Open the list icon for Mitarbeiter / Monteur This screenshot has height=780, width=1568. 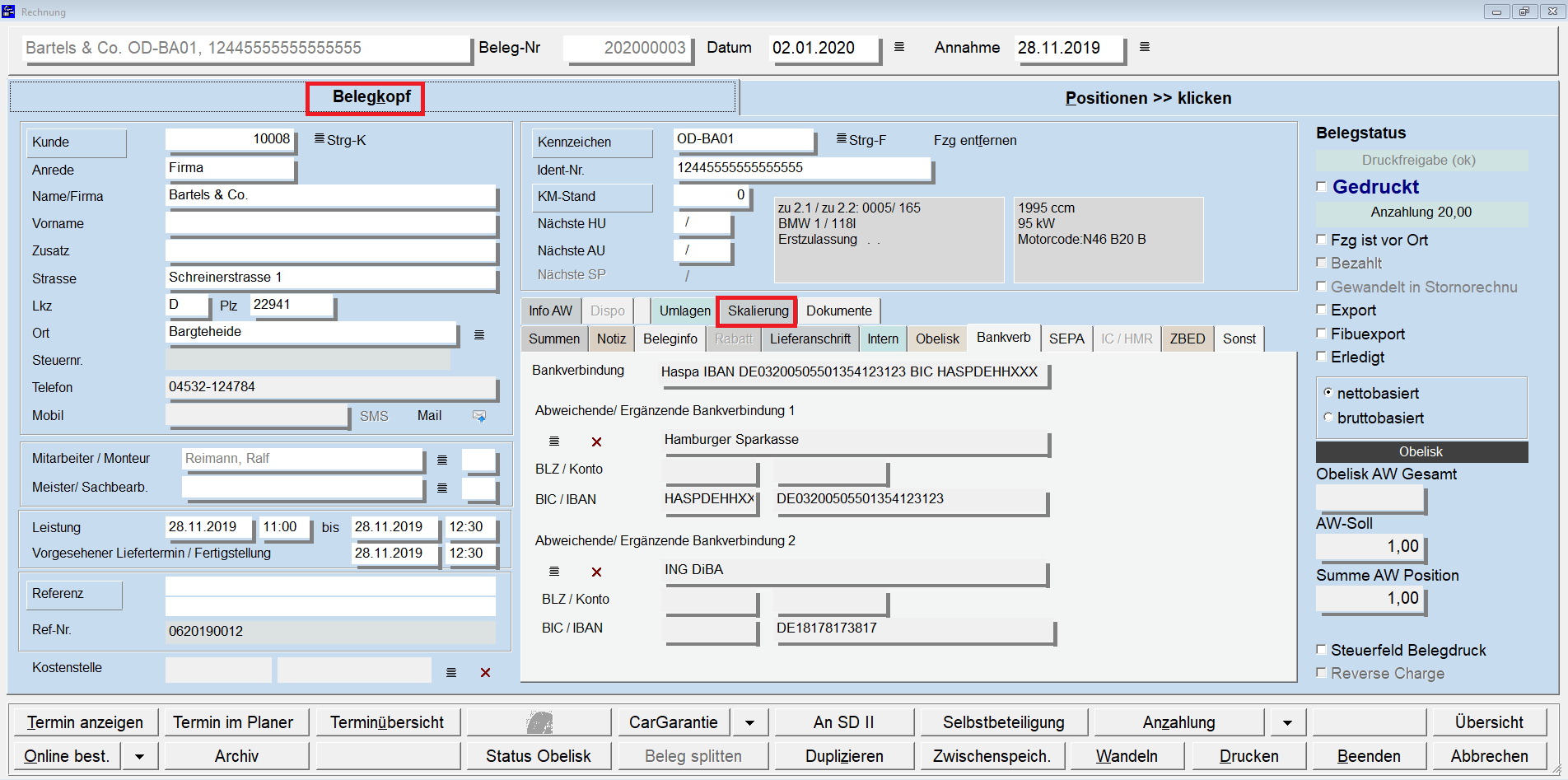click(x=442, y=460)
